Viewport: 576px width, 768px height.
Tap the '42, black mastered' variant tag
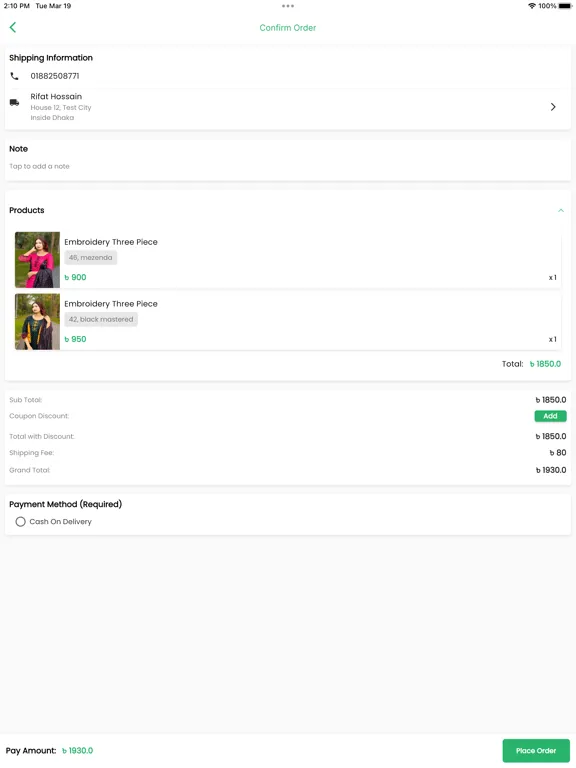click(x=101, y=319)
